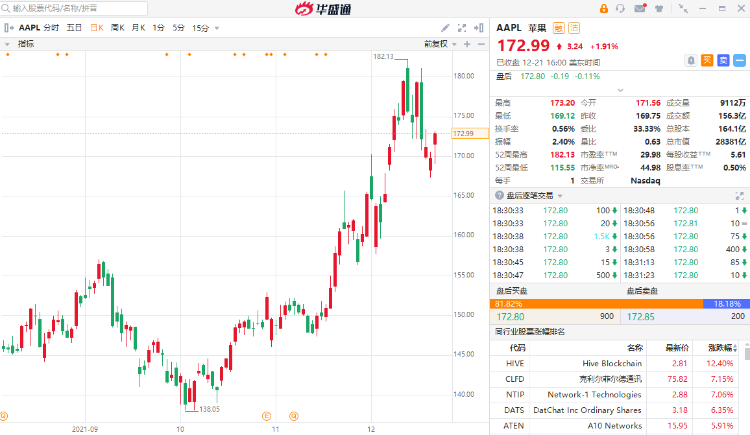Screen dimensions: 750x435
Task: Click the 18:30:38 trade with 1.5K volume
Action: 554,236
